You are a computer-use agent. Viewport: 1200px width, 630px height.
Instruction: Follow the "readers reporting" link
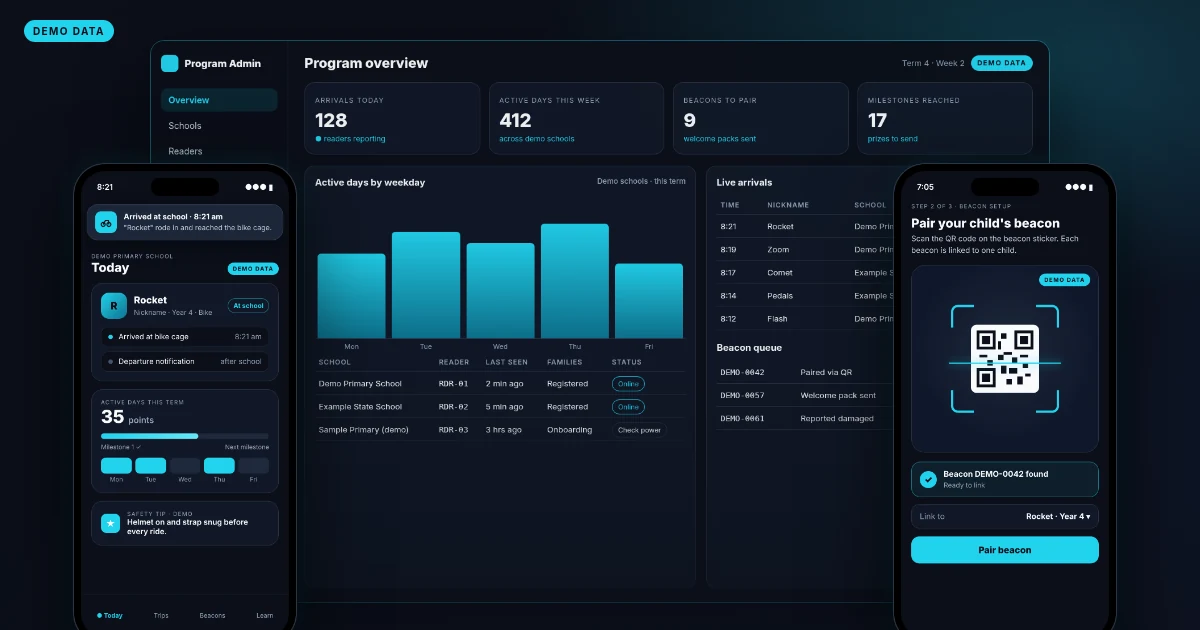350,139
